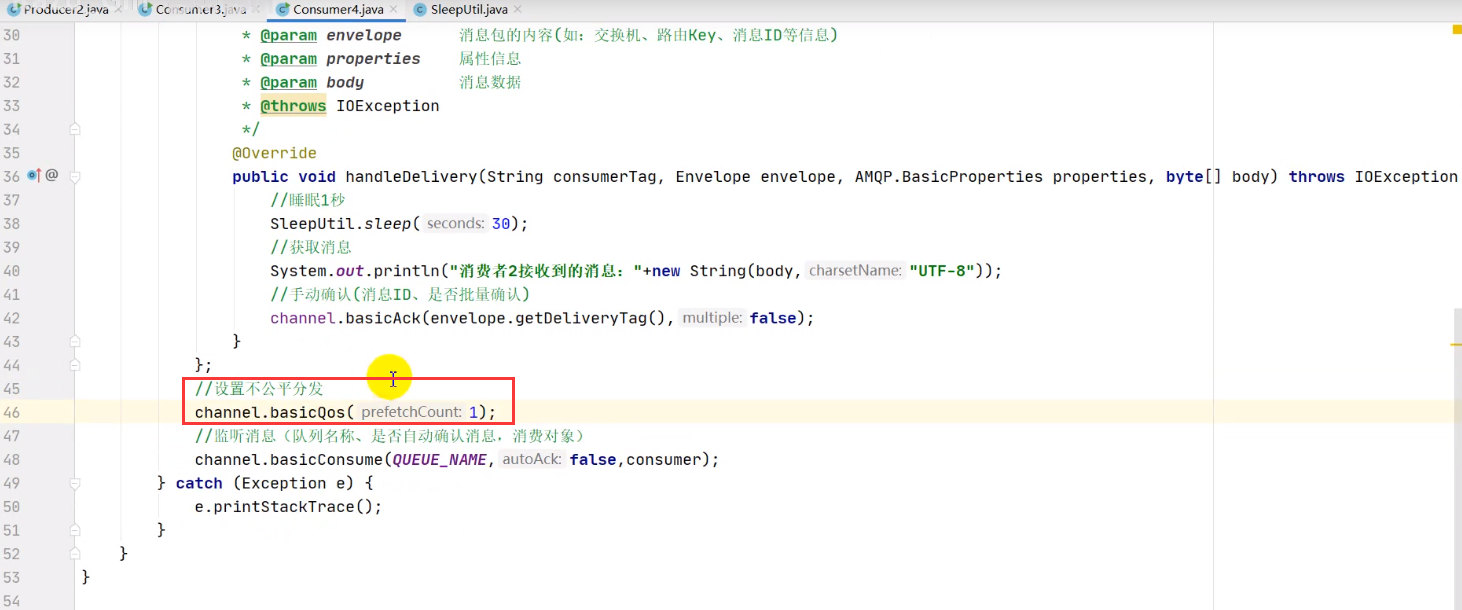Click the yellow warning indicator at top of scrollbar
This screenshot has height=610, width=1462.
click(x=1456, y=30)
